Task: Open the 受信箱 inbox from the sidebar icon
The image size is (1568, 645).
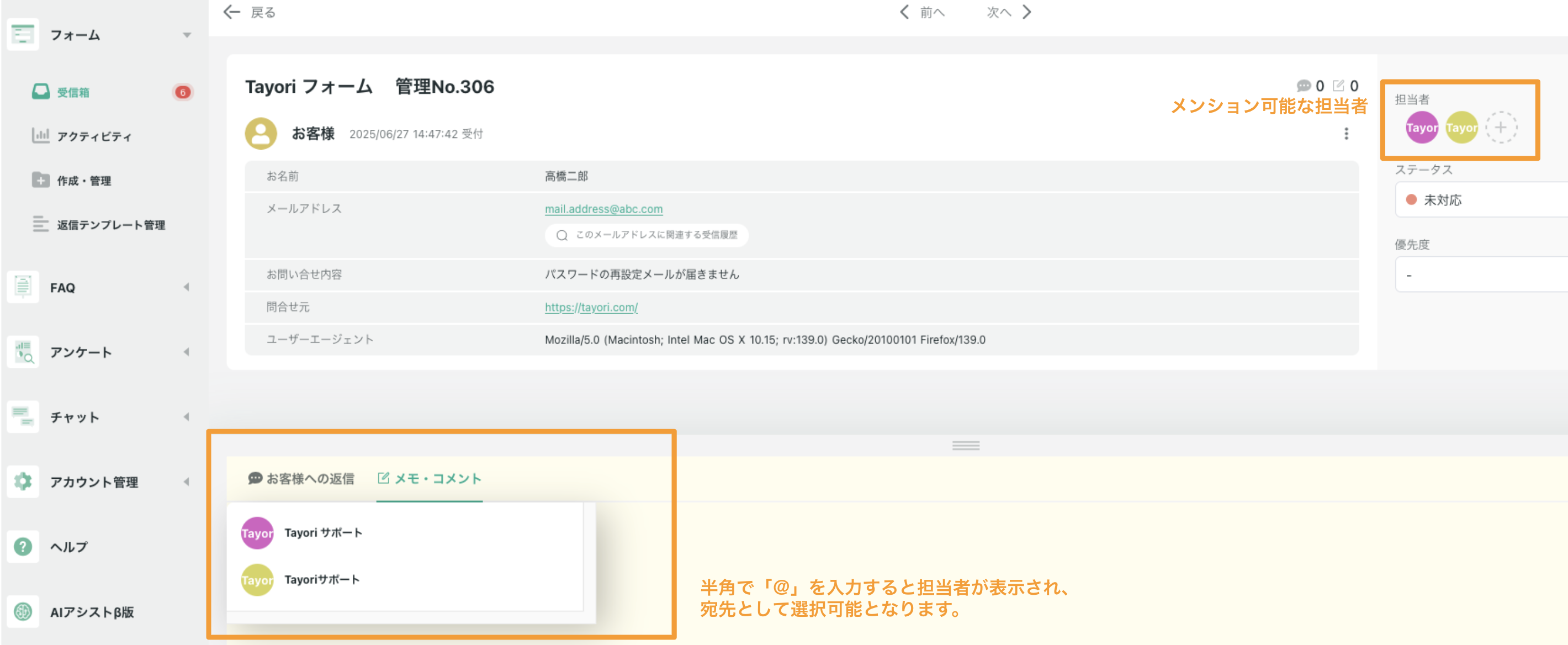Action: click(x=40, y=93)
